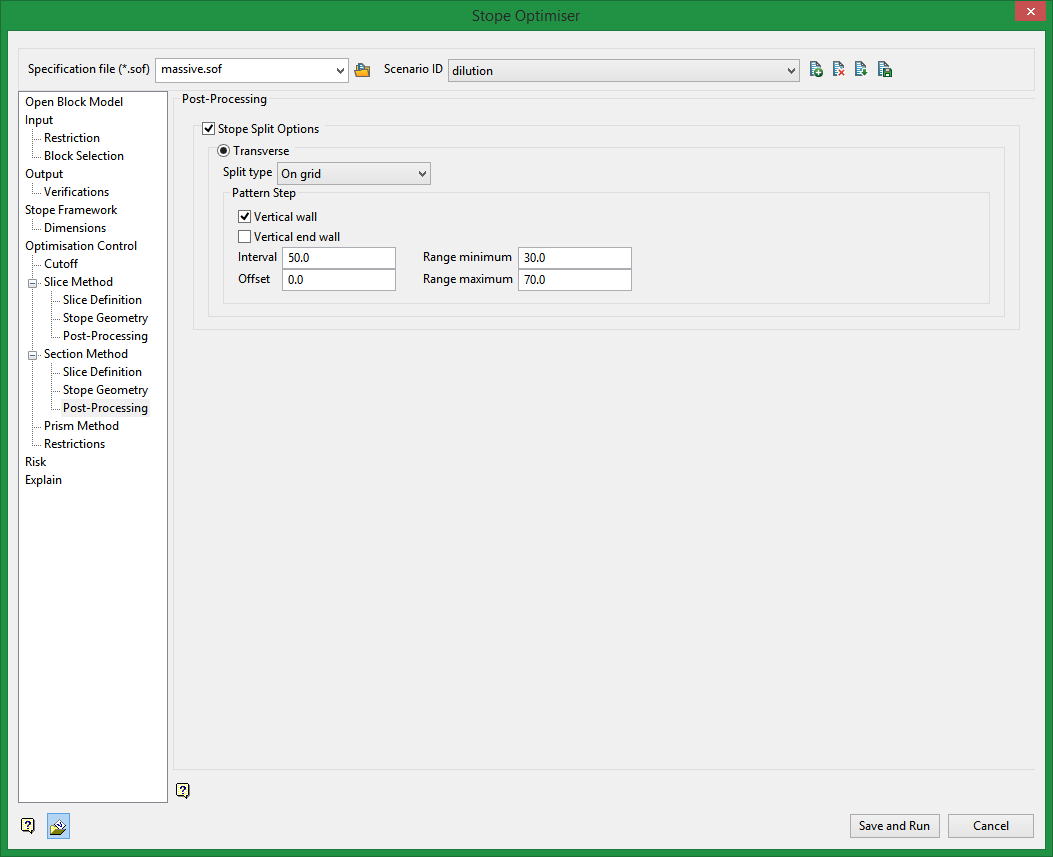Uncheck the Stope Split Options checkbox

click(x=209, y=129)
